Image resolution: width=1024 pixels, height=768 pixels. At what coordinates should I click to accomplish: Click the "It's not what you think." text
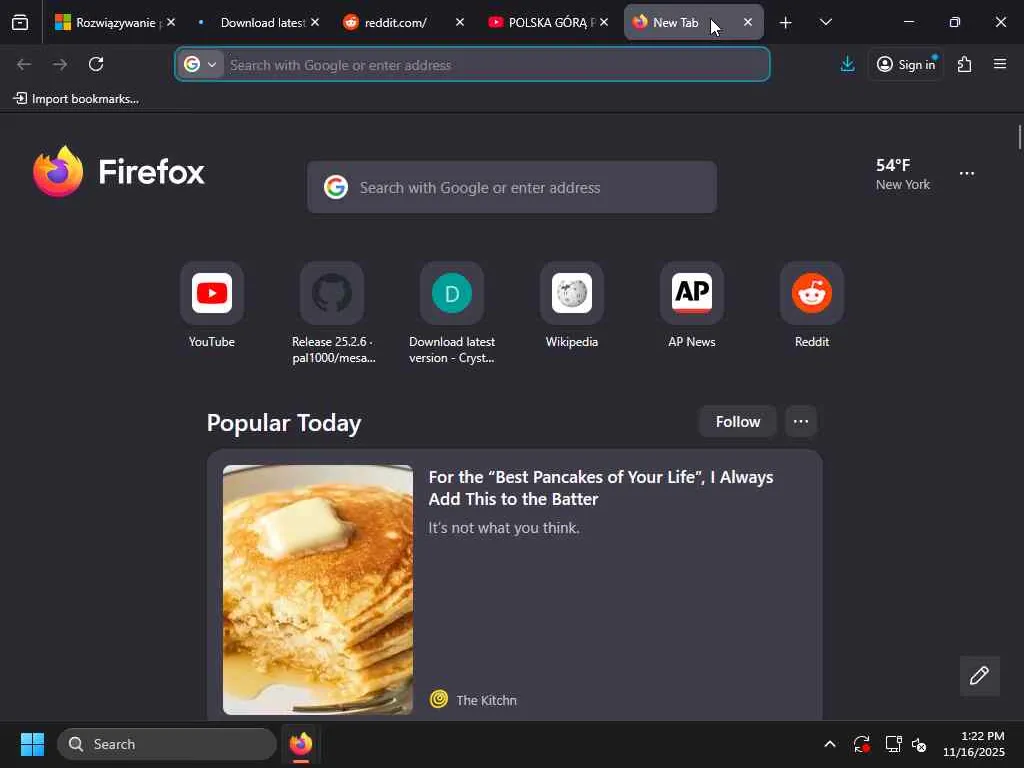tap(504, 528)
